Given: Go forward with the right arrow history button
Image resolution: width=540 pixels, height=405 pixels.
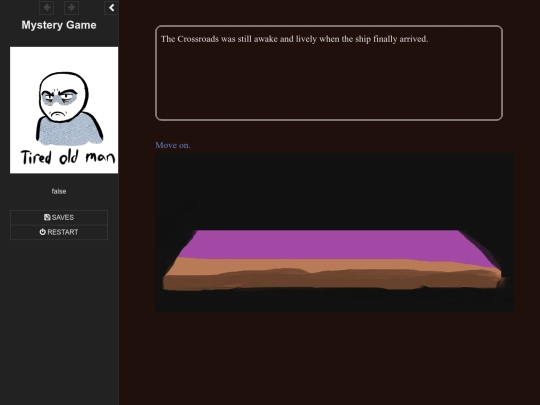Looking at the screenshot, I should pos(72,8).
